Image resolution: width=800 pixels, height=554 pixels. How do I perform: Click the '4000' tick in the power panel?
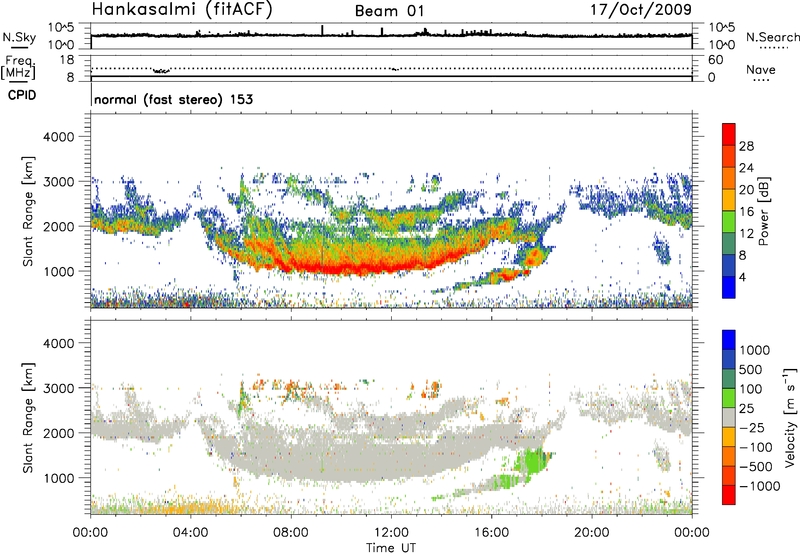pos(58,137)
